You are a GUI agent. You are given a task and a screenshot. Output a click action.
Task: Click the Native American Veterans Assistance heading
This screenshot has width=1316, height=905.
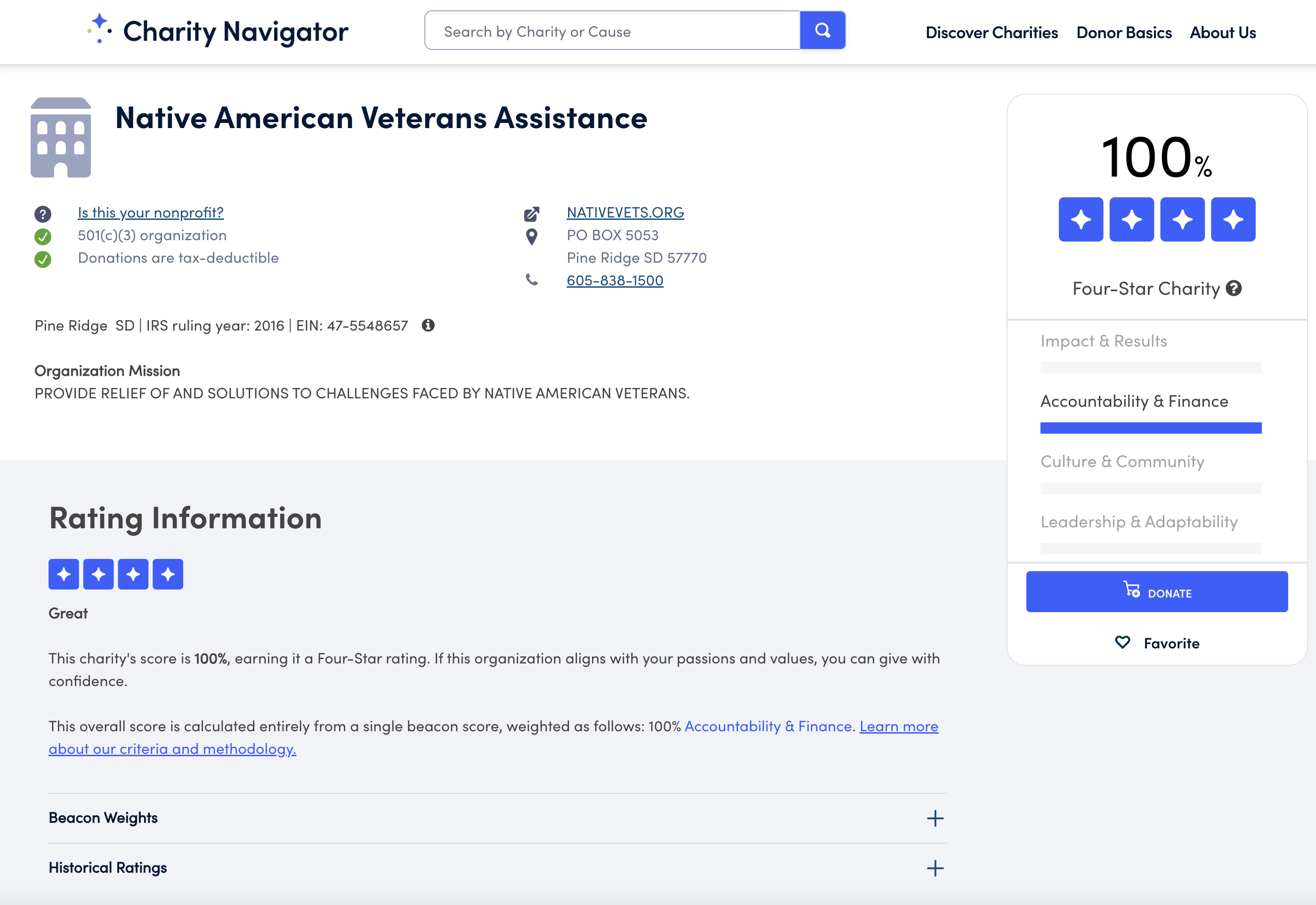tap(381, 118)
